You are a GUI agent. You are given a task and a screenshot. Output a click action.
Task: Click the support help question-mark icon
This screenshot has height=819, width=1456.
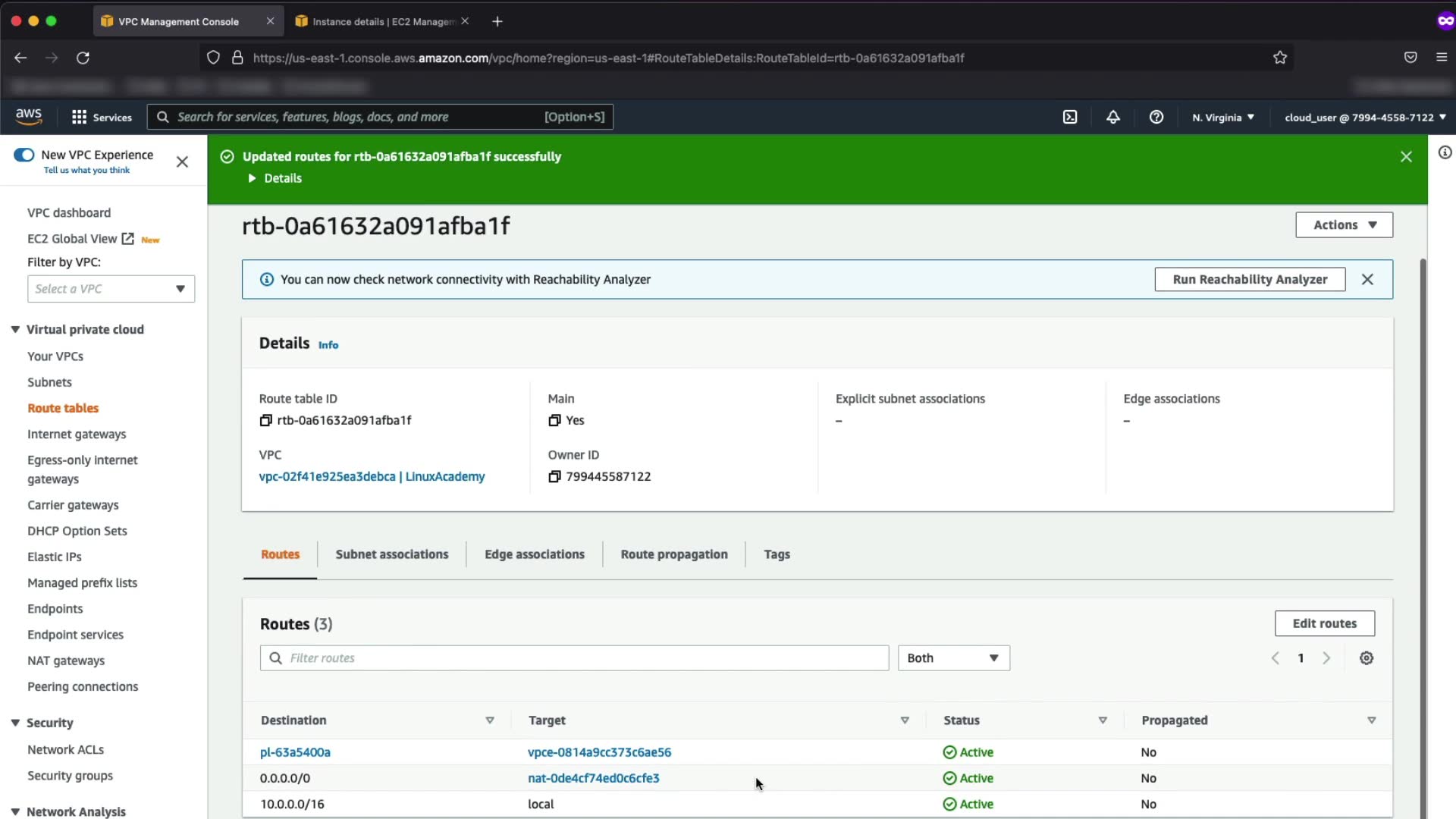(x=1156, y=117)
